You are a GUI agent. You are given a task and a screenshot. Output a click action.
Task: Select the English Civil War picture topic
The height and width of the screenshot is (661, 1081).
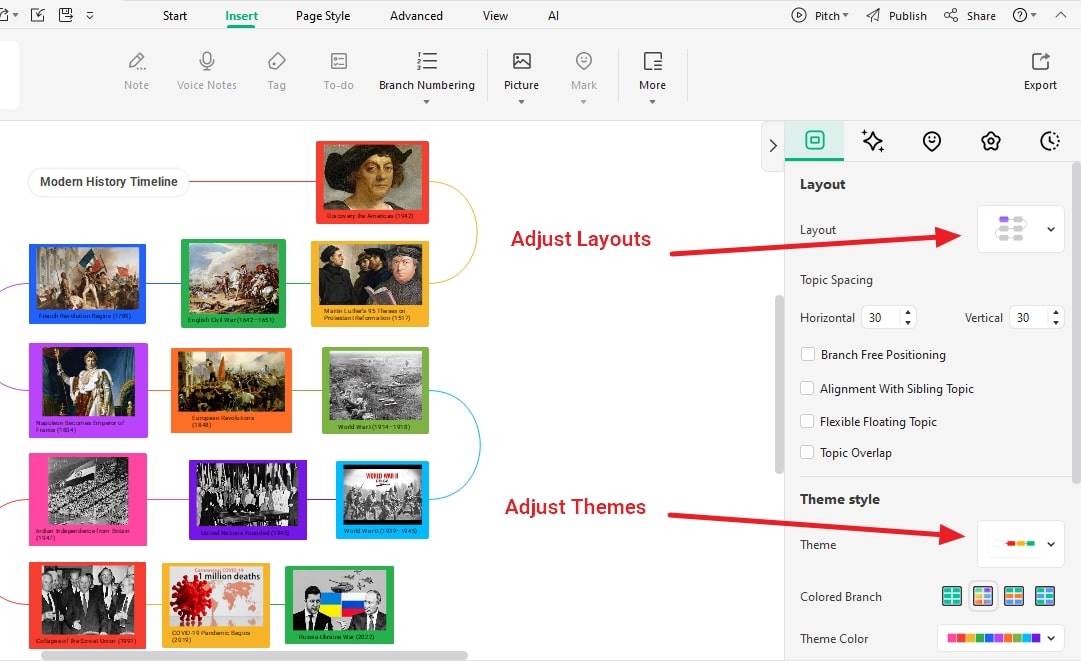click(233, 283)
